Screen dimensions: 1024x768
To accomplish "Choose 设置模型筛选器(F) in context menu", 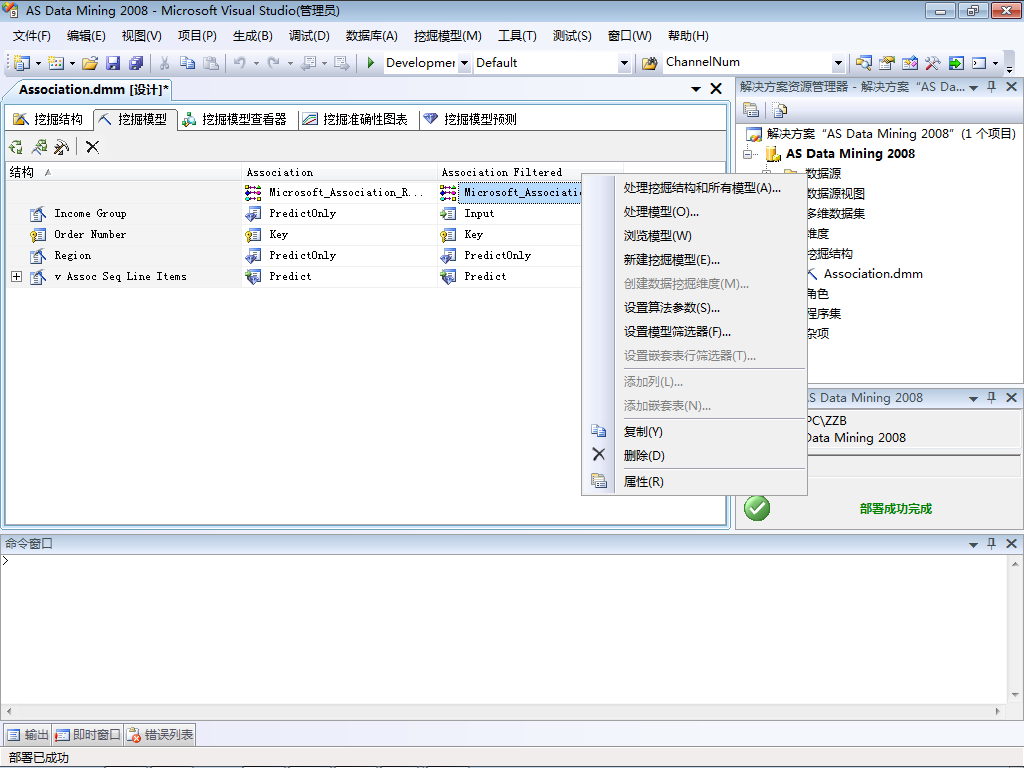I will (x=677, y=332).
